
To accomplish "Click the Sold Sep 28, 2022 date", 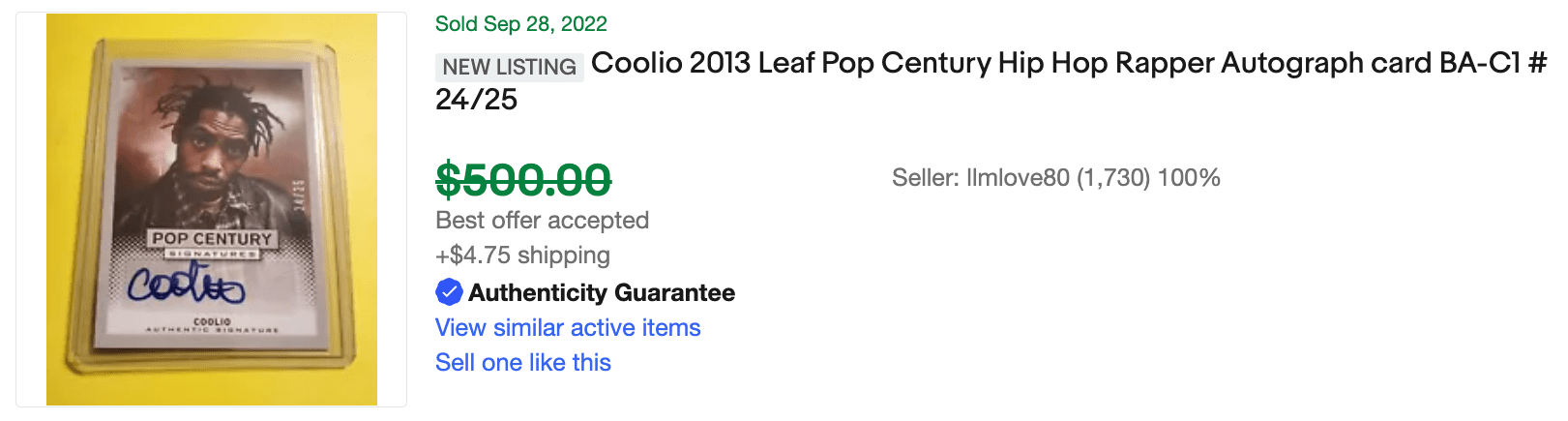I will [521, 24].
